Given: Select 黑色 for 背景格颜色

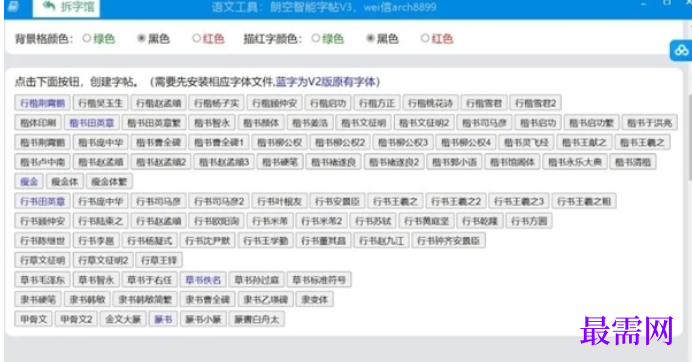Looking at the screenshot, I should click(x=141, y=38).
